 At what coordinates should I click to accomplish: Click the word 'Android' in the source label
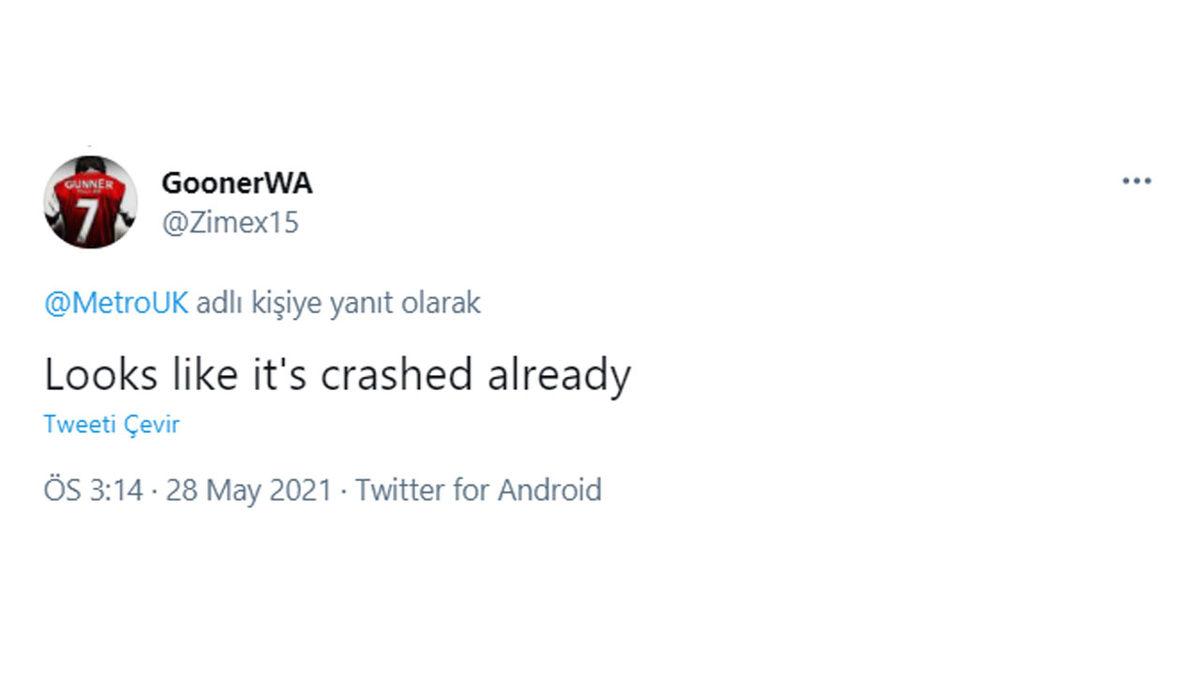(x=550, y=490)
